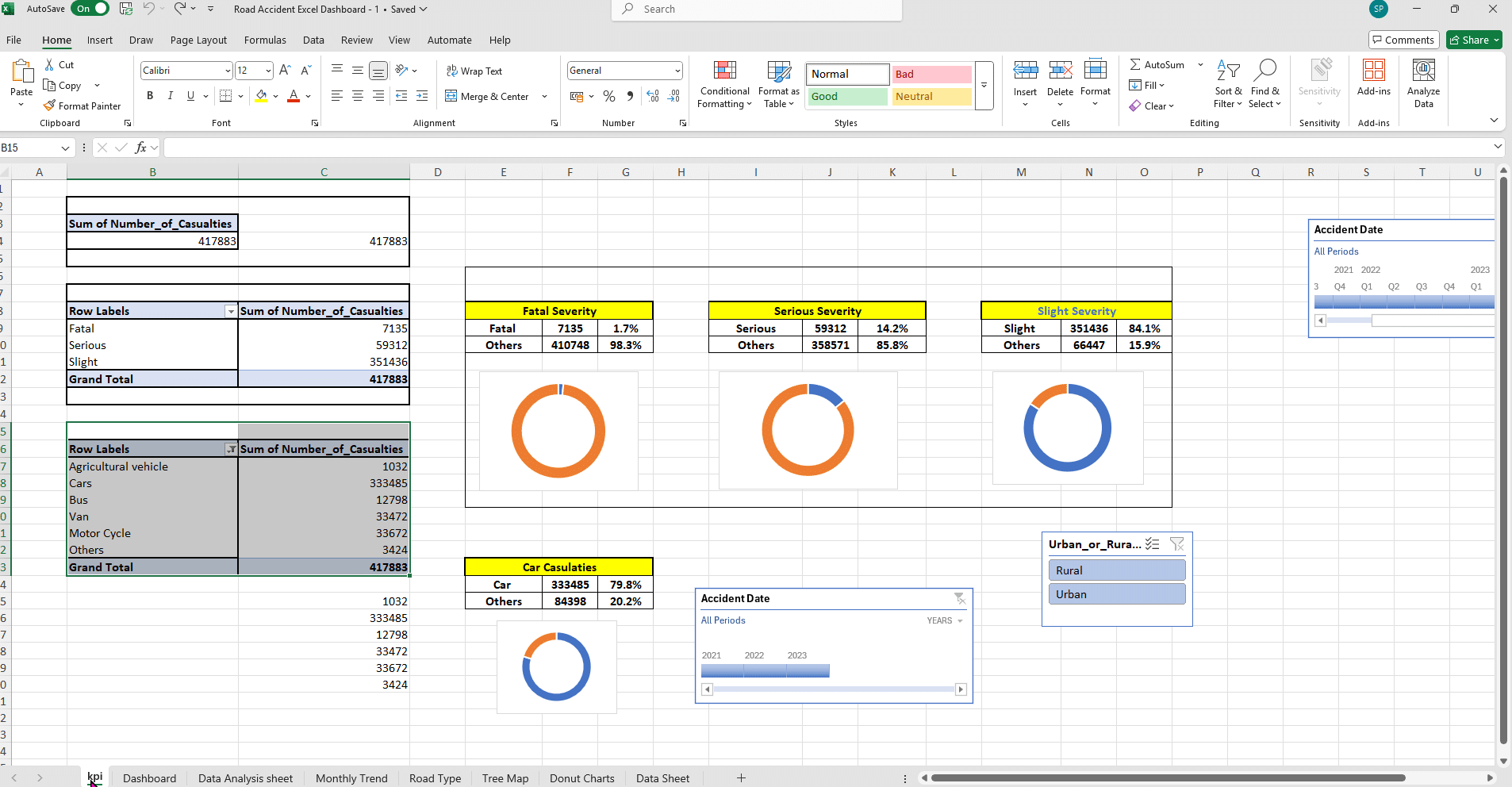
Task: Click the formula bar input
Action: click(x=827, y=148)
